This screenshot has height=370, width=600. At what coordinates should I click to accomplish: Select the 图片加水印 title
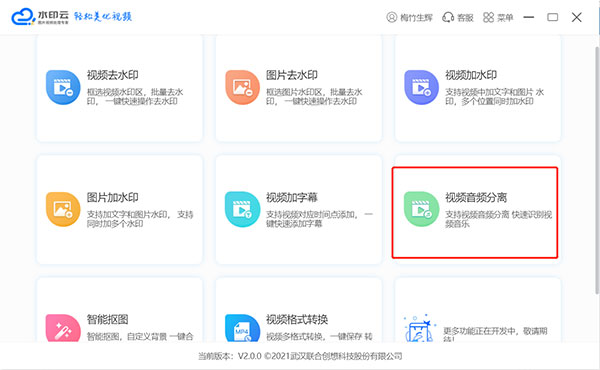[112, 197]
